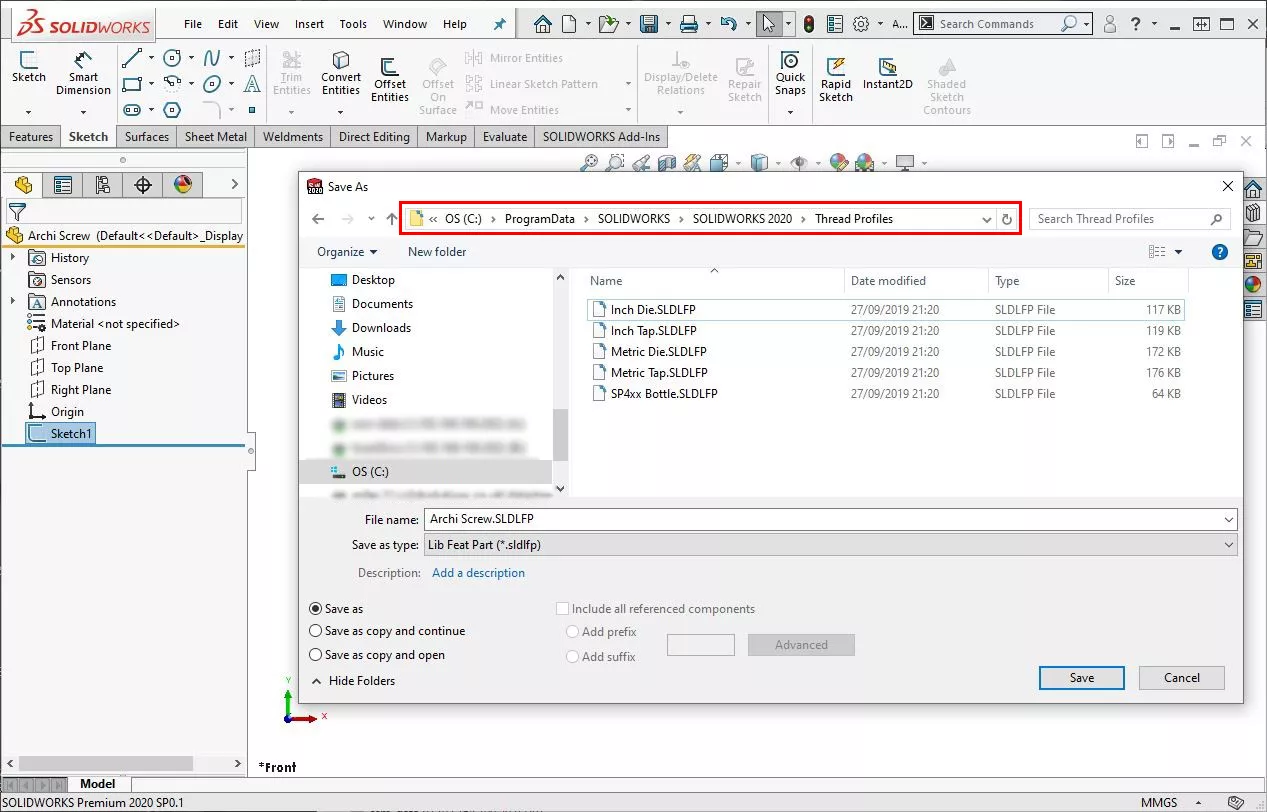
Task: Click the 'Add a description' link
Action: tap(478, 573)
